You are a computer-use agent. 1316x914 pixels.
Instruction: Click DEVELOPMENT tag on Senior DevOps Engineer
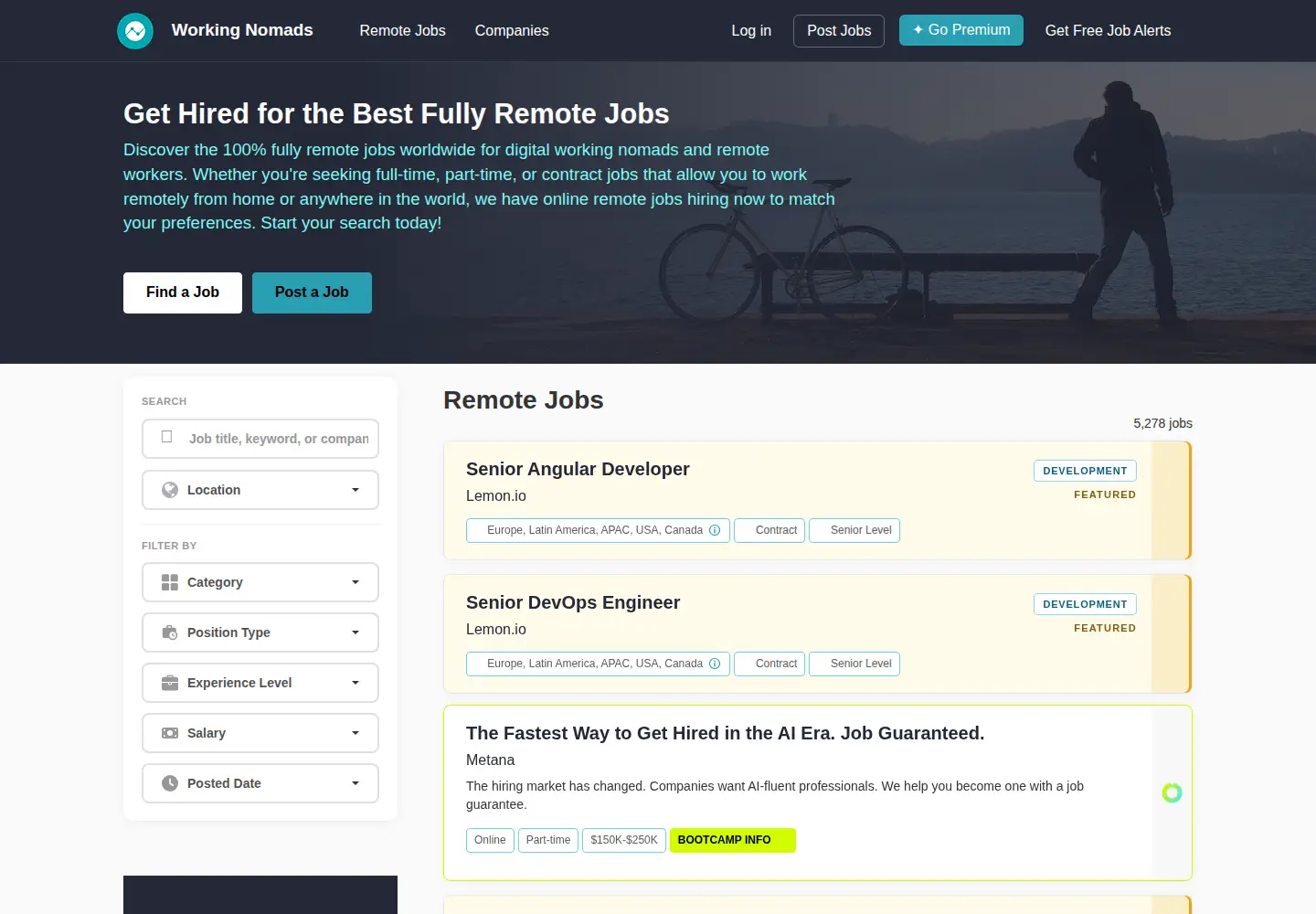coord(1085,604)
